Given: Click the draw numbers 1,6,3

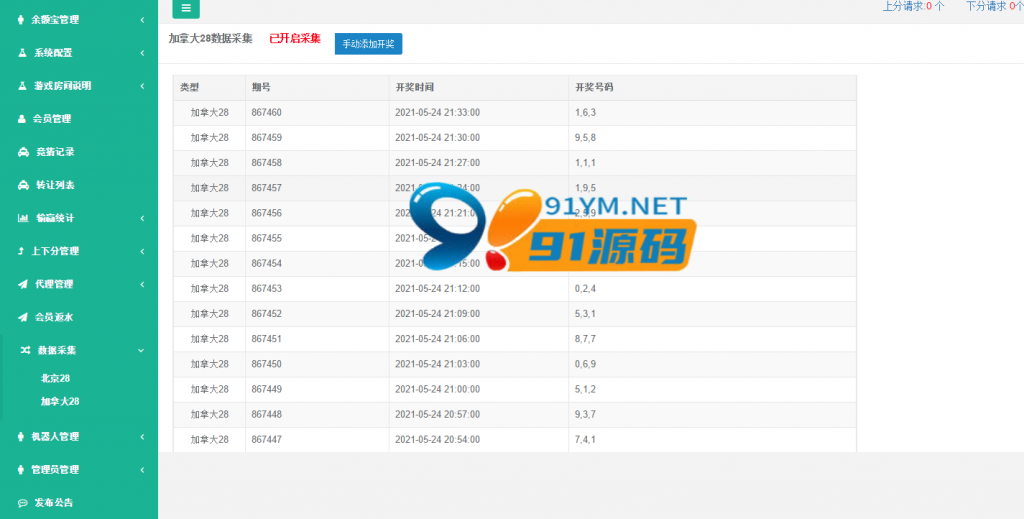Looking at the screenshot, I should coord(585,113).
